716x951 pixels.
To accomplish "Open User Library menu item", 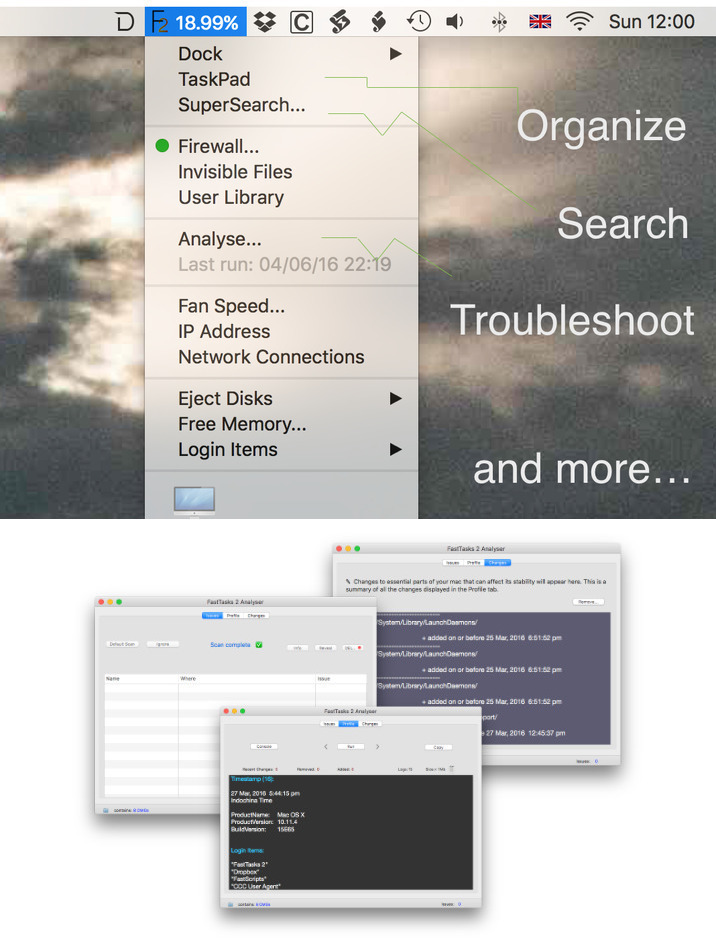I will [x=231, y=198].
